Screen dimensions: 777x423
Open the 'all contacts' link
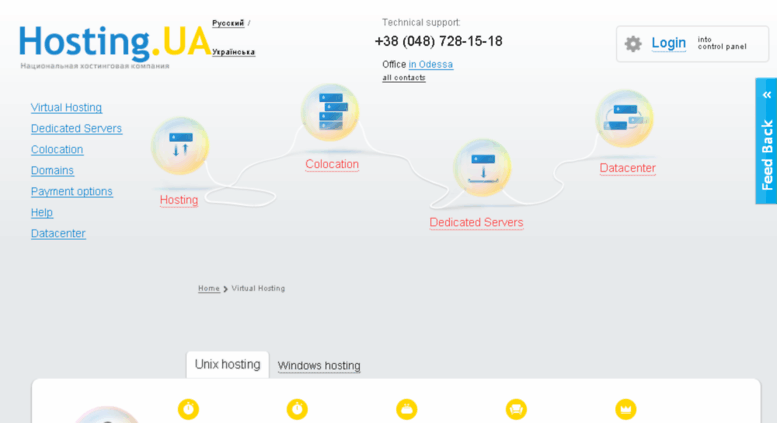pos(403,78)
